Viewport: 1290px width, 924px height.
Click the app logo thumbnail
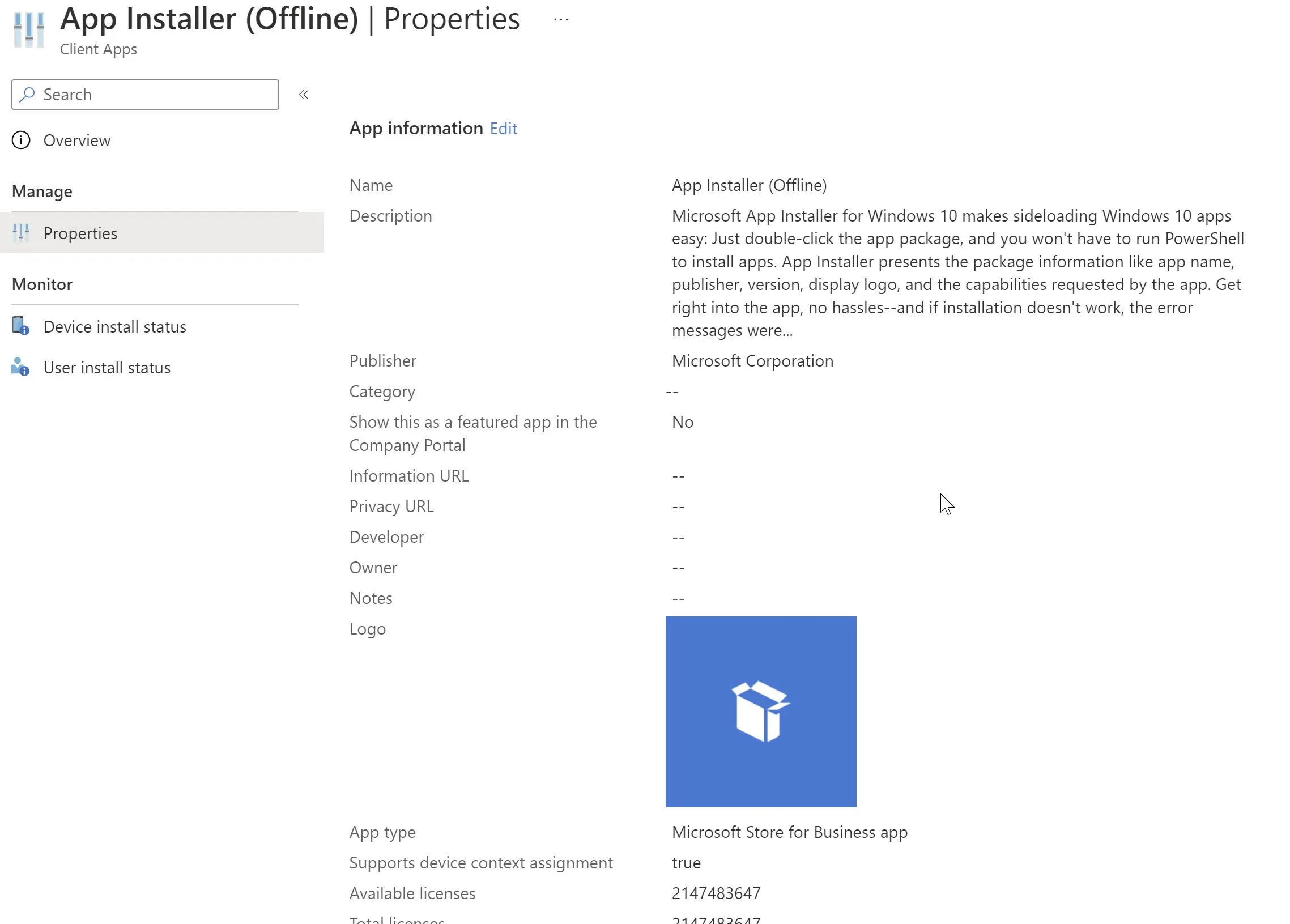click(760, 712)
